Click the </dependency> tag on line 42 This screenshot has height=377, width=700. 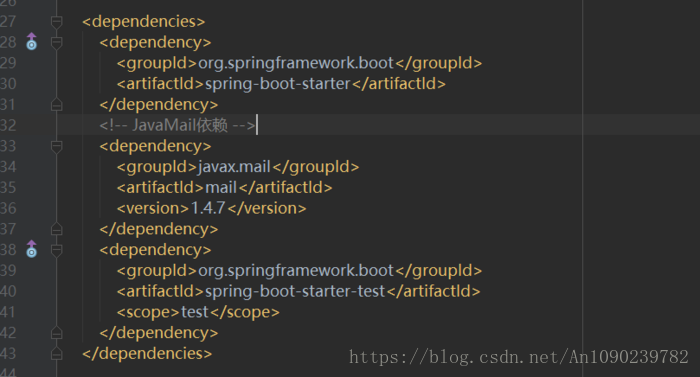[x=158, y=332]
